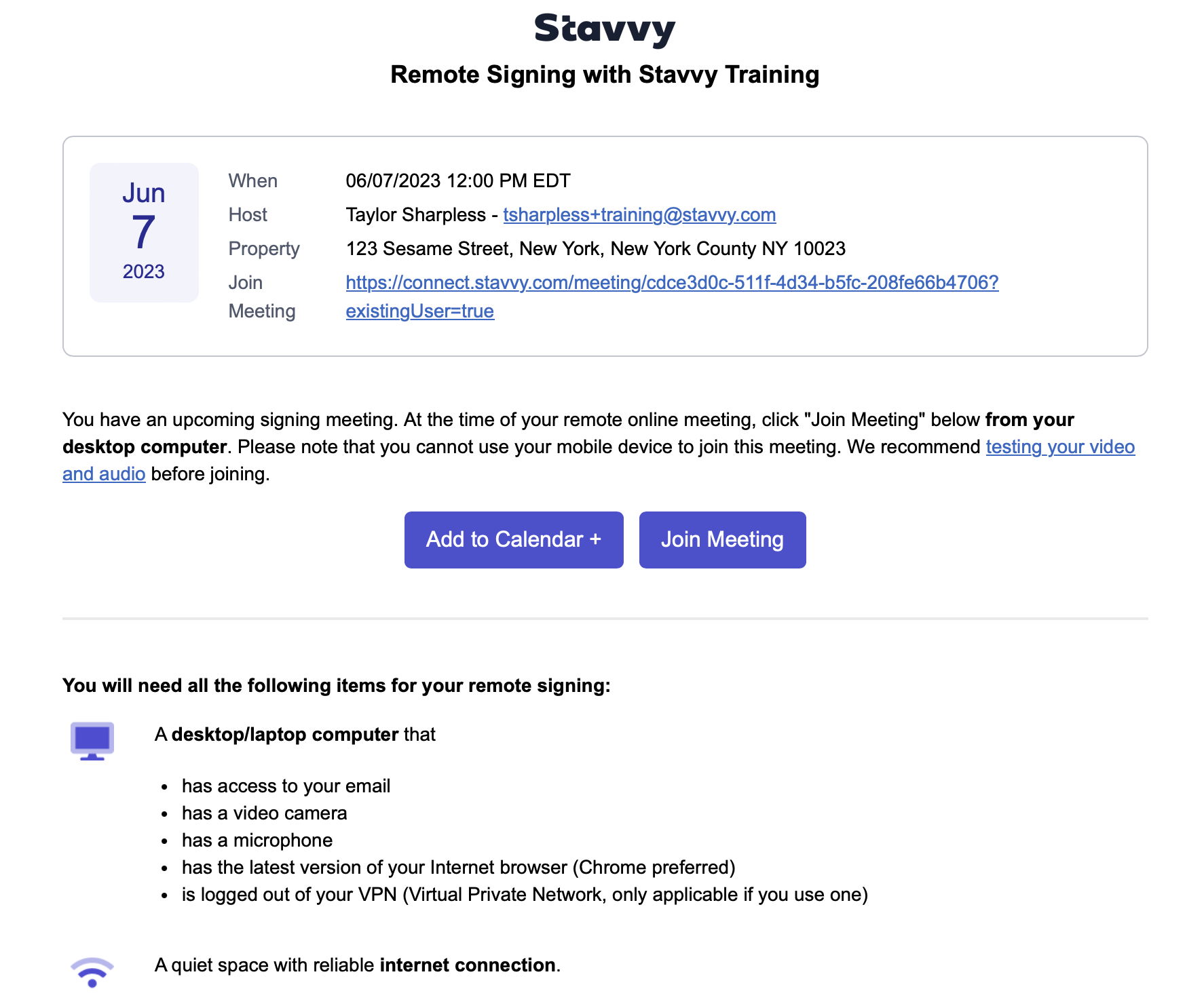Viewport: 1204px width, 1004px height.
Task: Open the host email tsharpless+training@stavvy.com link
Action: (639, 215)
